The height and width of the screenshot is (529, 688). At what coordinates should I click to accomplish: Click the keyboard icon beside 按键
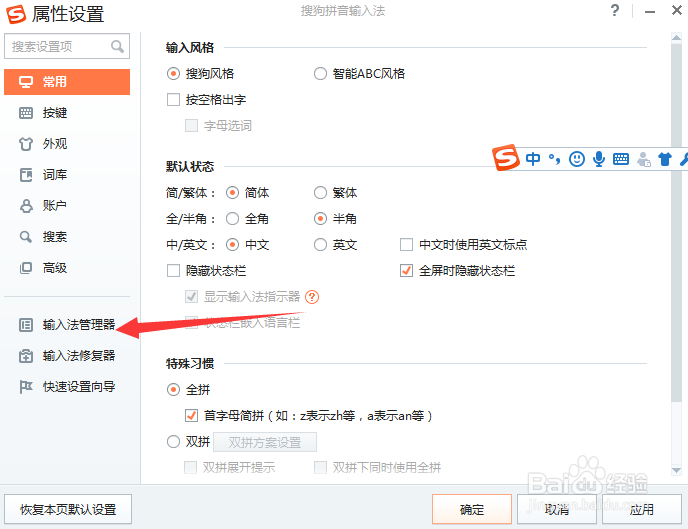point(26,113)
